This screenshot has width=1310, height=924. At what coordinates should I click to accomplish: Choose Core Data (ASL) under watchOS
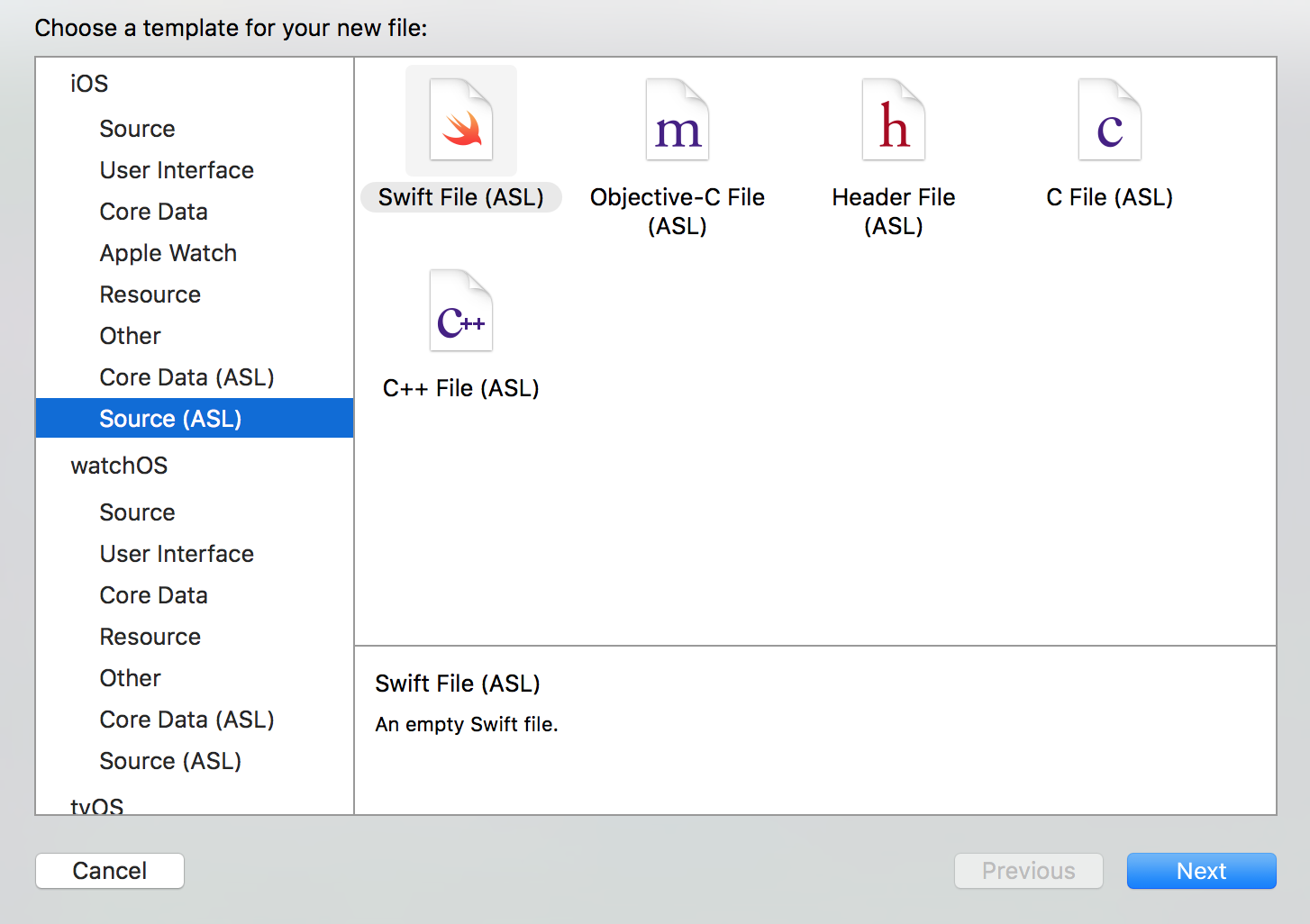point(195,720)
